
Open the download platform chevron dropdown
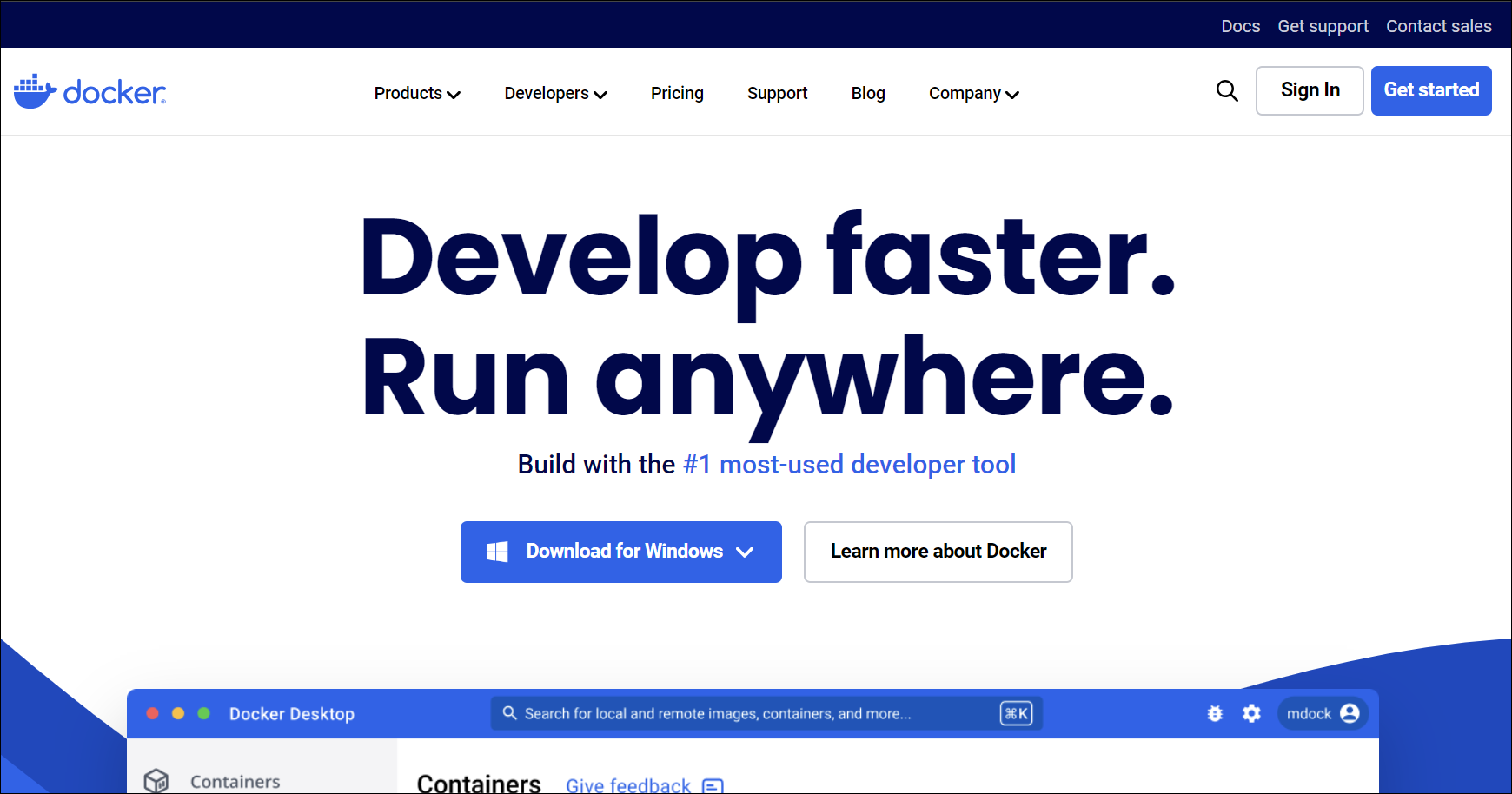(745, 552)
